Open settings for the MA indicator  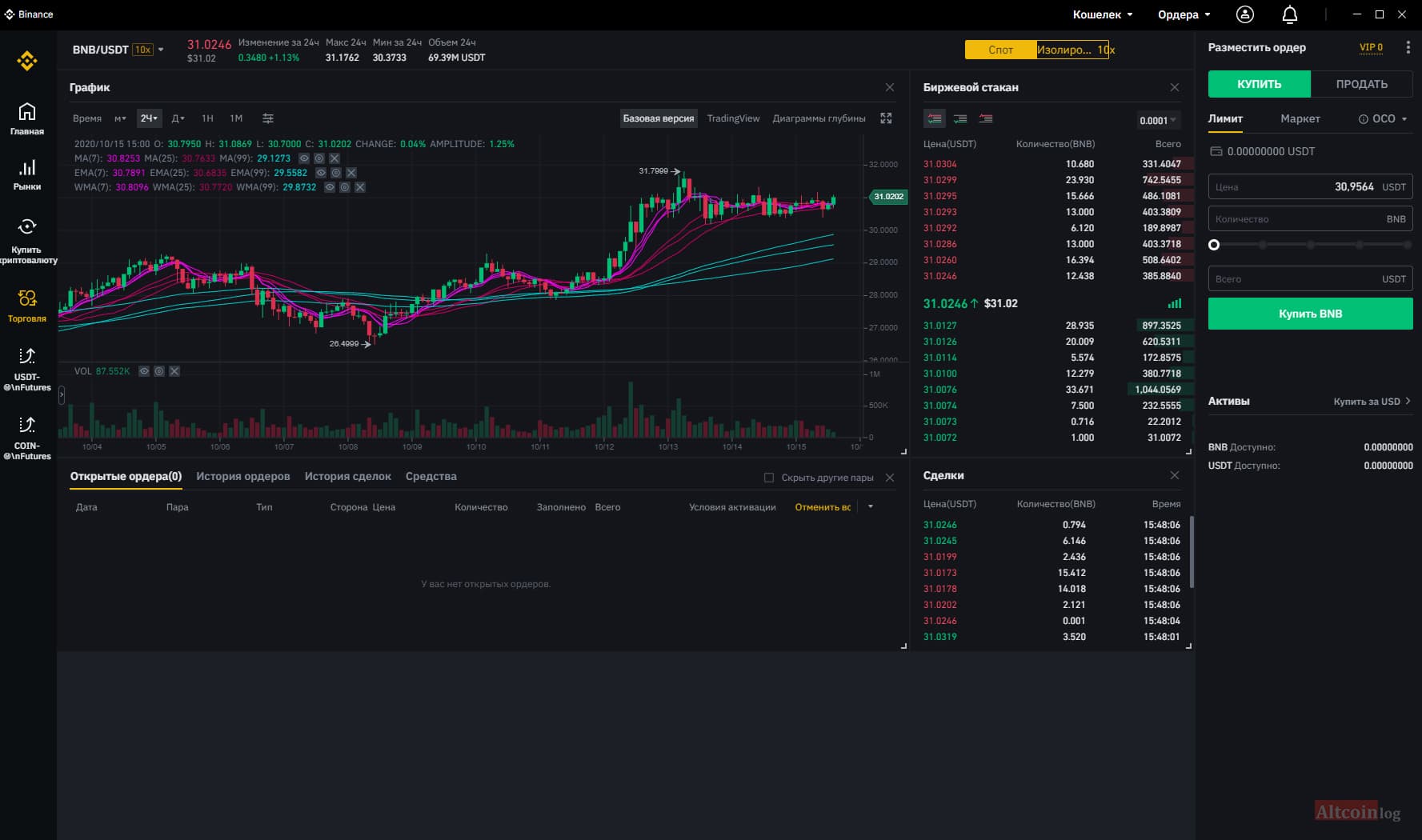[x=319, y=158]
